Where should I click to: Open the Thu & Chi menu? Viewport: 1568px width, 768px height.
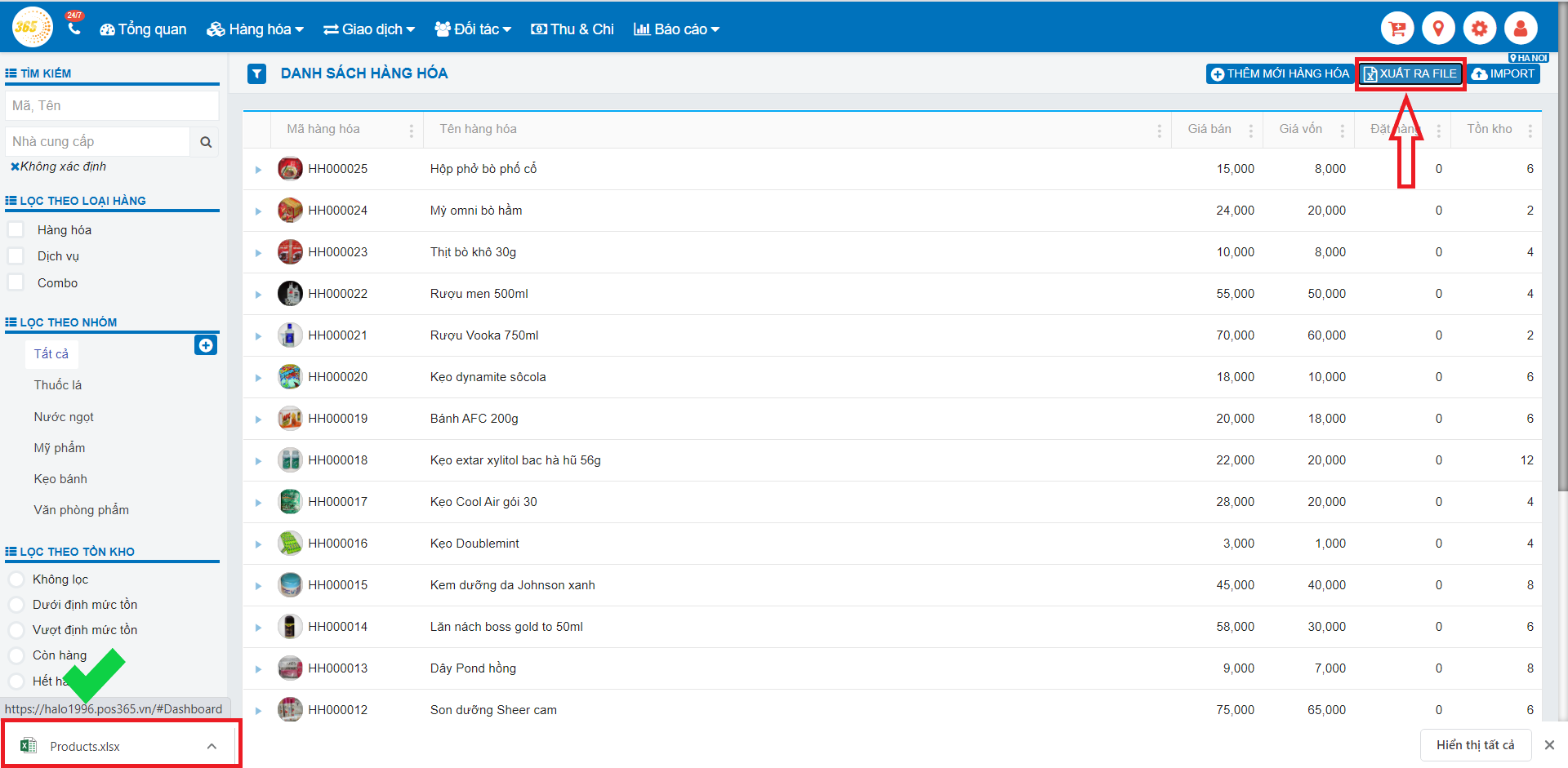click(572, 29)
